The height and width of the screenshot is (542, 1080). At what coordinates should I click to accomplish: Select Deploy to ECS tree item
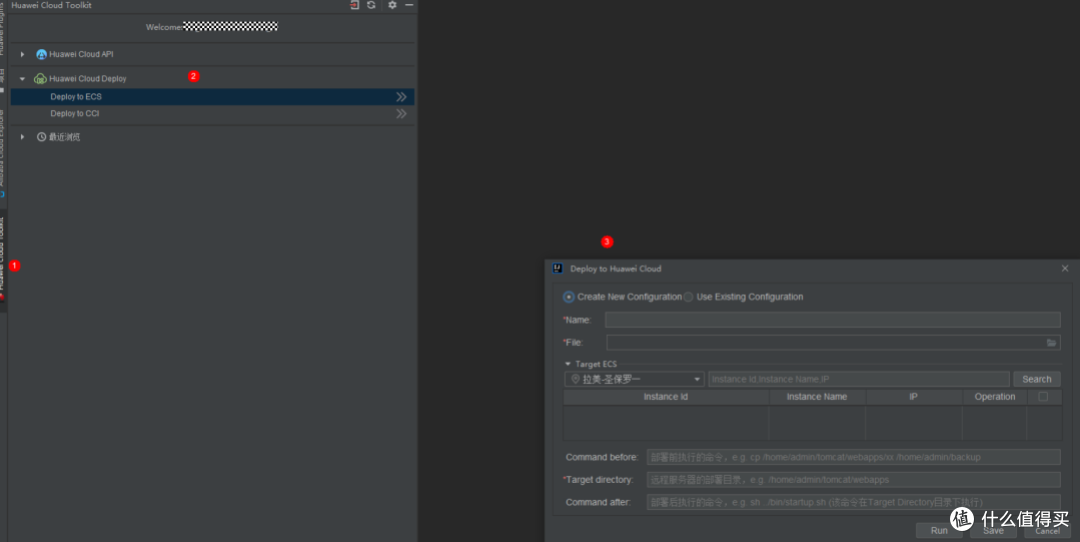tap(212, 97)
